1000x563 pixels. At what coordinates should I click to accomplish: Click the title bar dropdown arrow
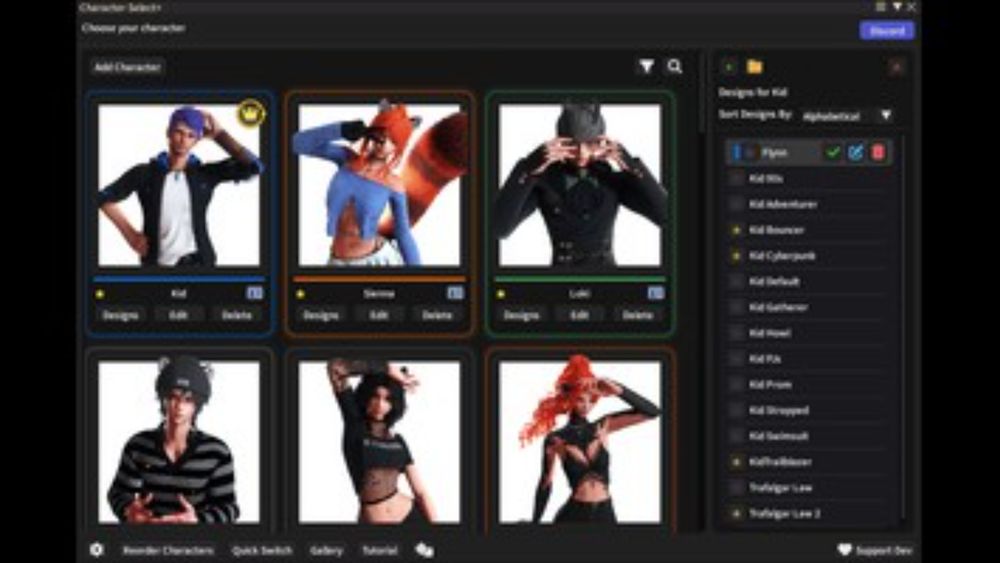pos(897,6)
